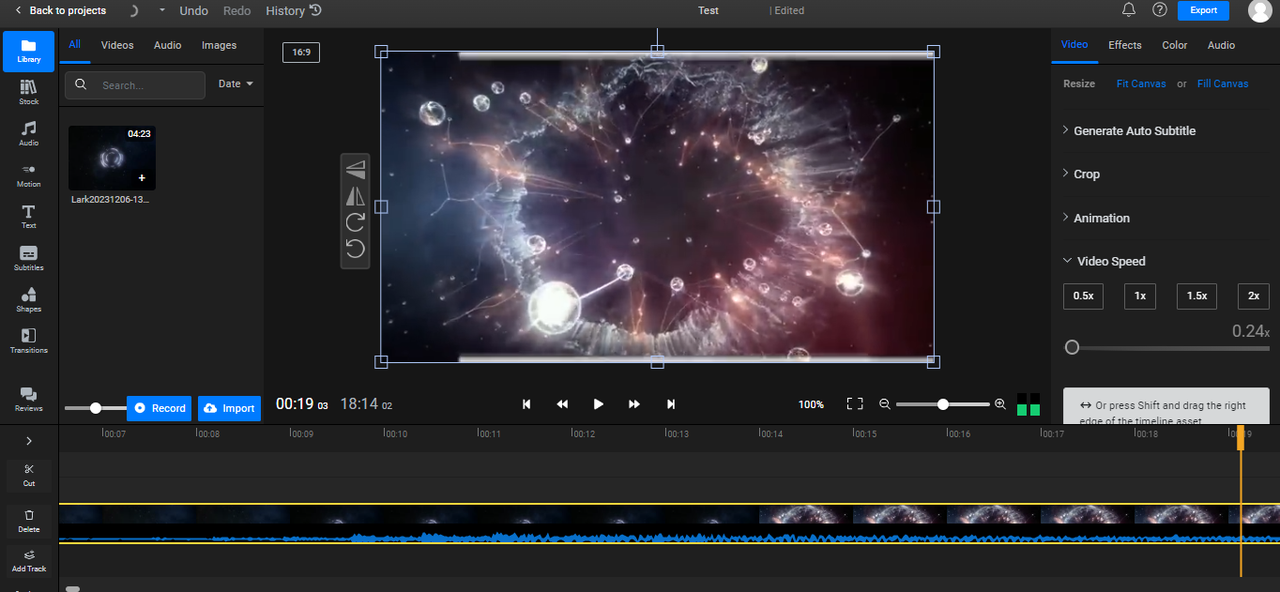Select the 0.5x speed preset

click(1083, 296)
